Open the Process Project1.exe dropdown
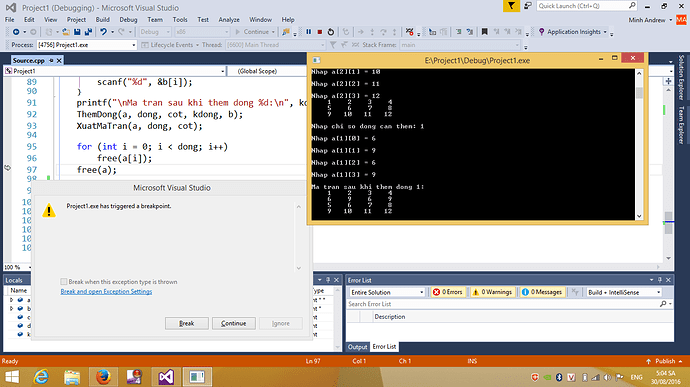Viewport: 690px width, 387px height. (x=87, y=45)
